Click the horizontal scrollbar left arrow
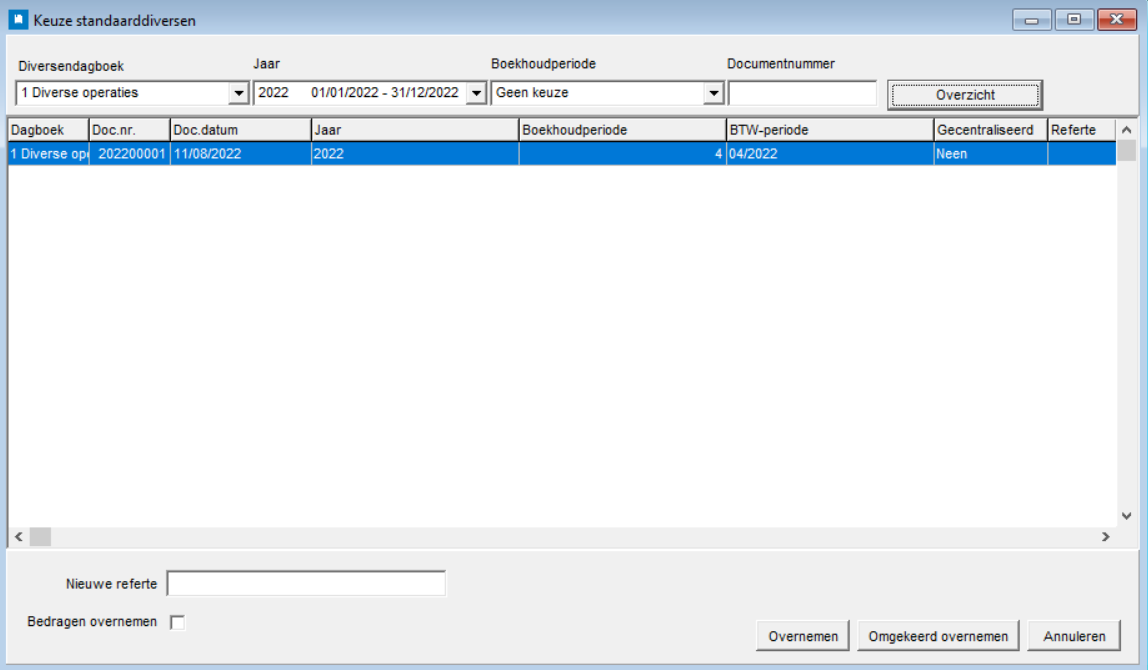Viewport: 1148px width, 670px height. [18, 537]
